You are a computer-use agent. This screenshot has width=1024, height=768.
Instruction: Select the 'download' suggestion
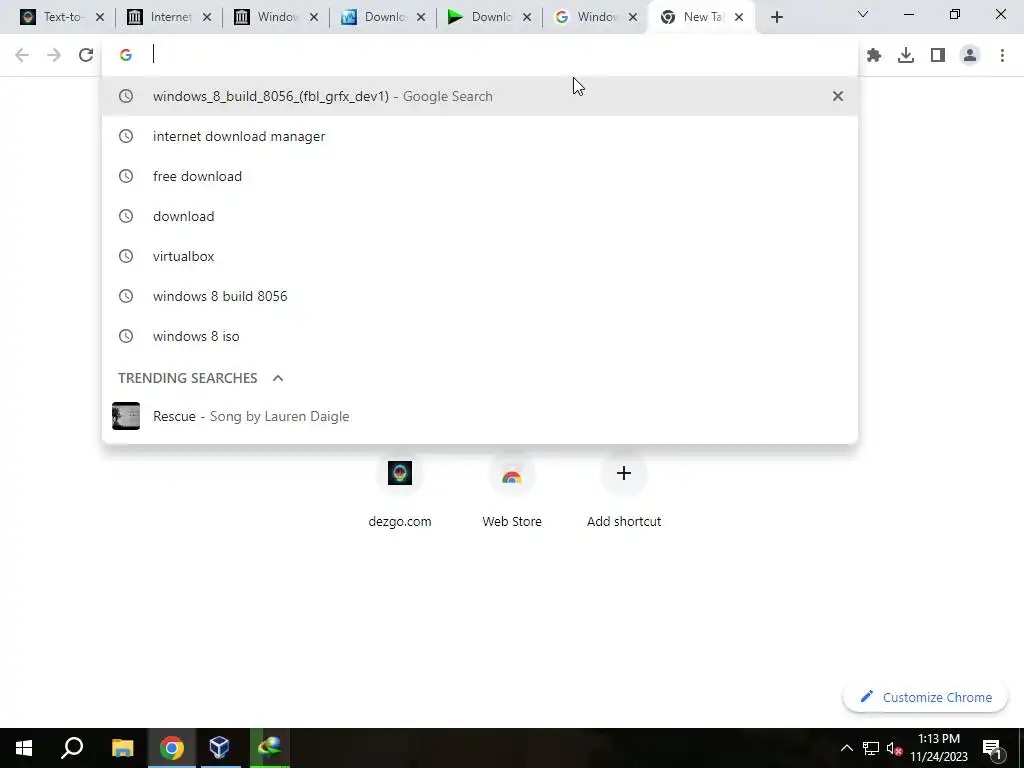coord(480,216)
